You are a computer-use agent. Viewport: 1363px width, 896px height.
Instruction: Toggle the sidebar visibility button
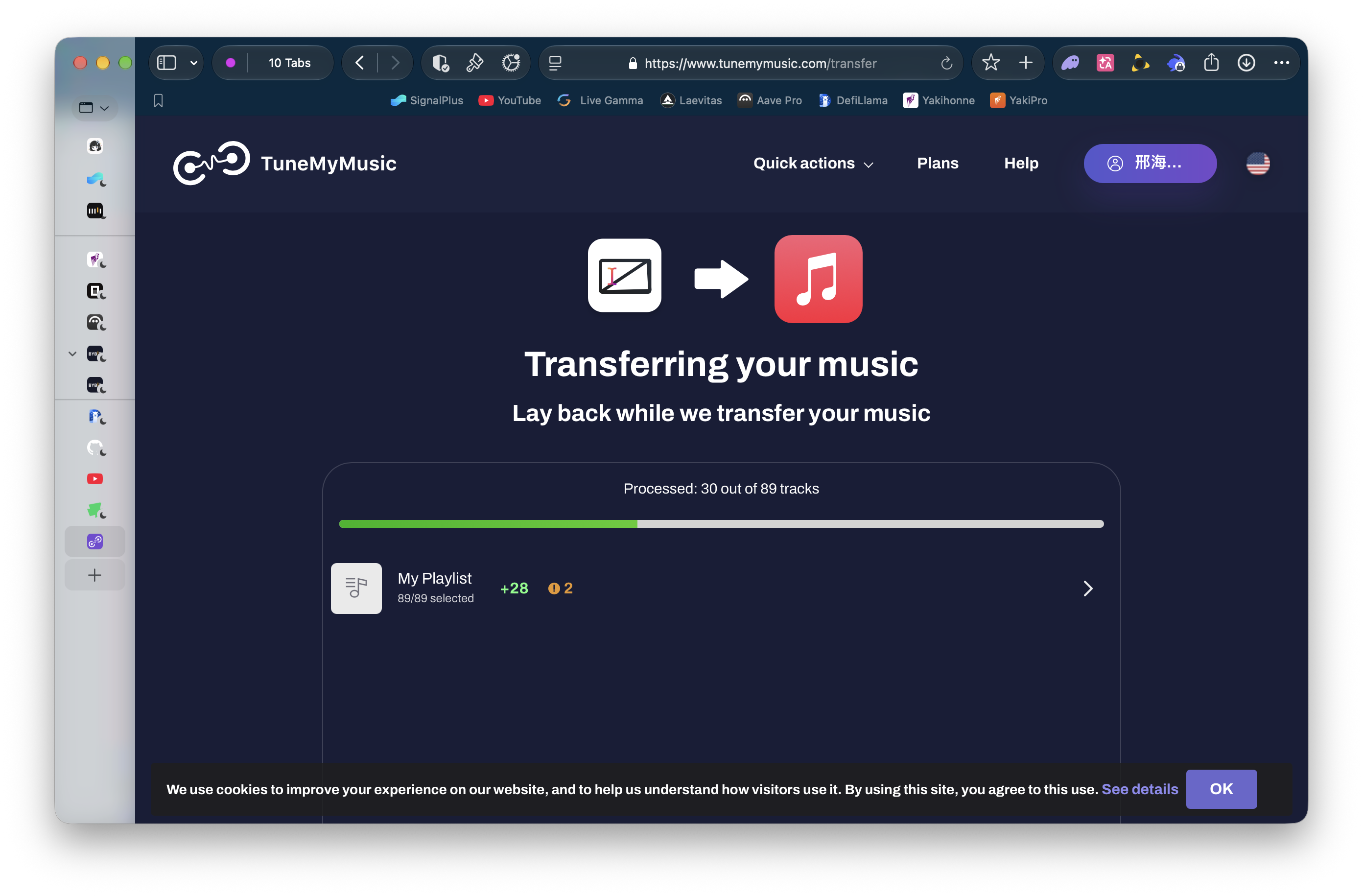pos(166,63)
